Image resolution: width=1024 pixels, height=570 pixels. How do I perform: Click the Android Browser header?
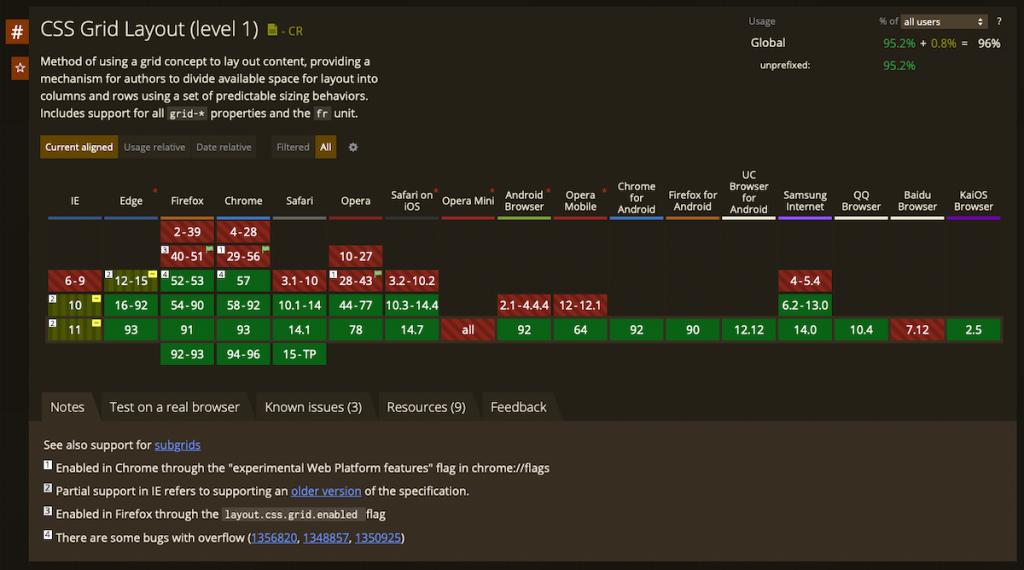524,201
